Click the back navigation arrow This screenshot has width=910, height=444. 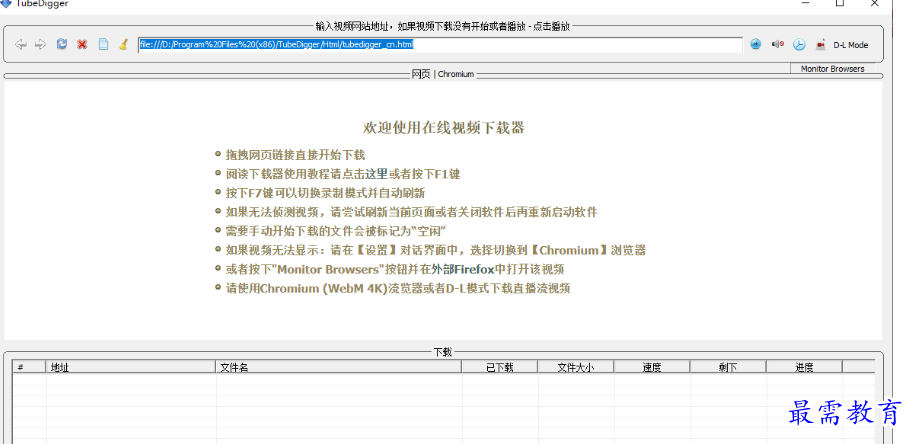click(x=20, y=45)
